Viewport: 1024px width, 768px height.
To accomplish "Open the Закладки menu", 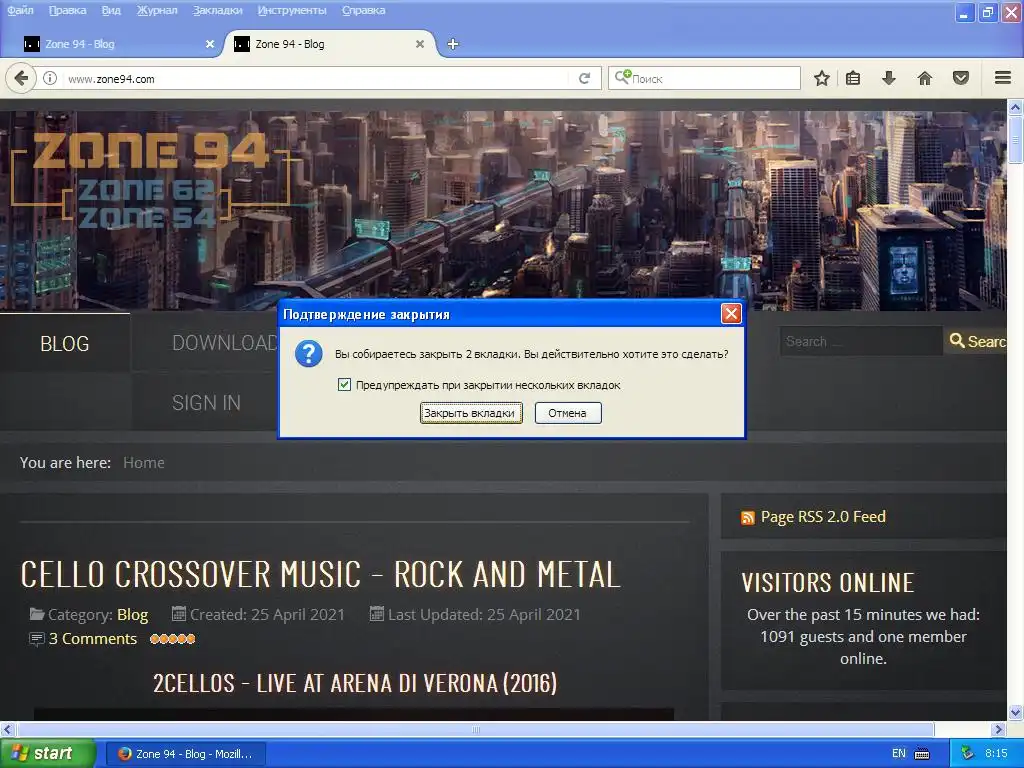I will [x=217, y=10].
